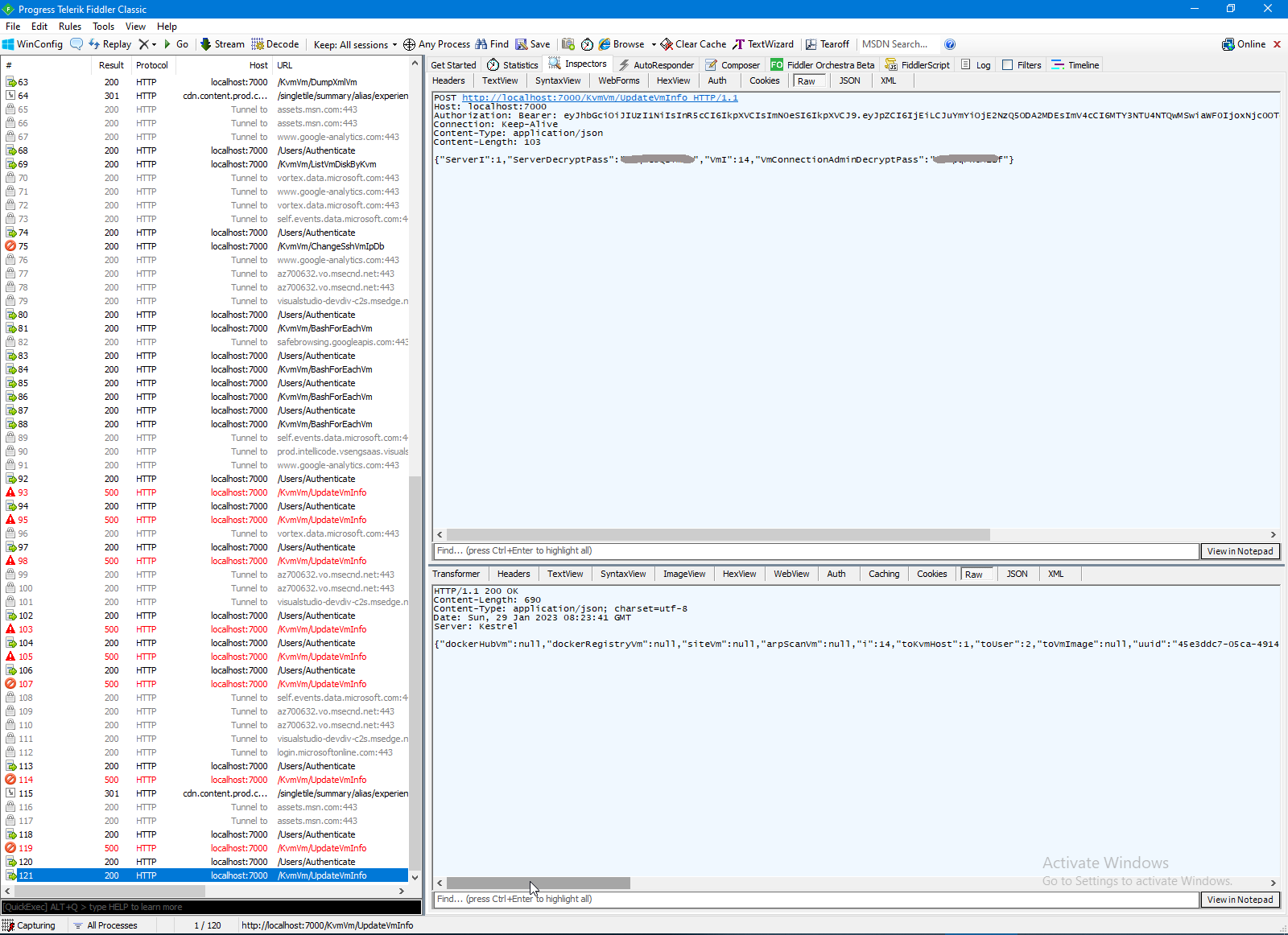The width and height of the screenshot is (1288, 935).
Task: Clear the browser cache via Clear Cache
Action: click(x=693, y=44)
